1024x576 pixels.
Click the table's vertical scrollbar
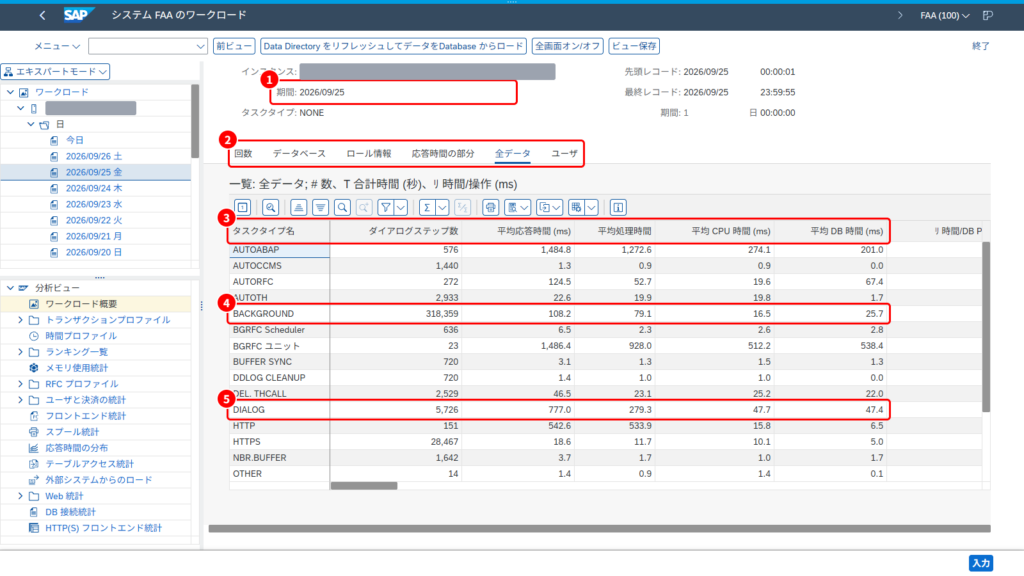[986, 327]
